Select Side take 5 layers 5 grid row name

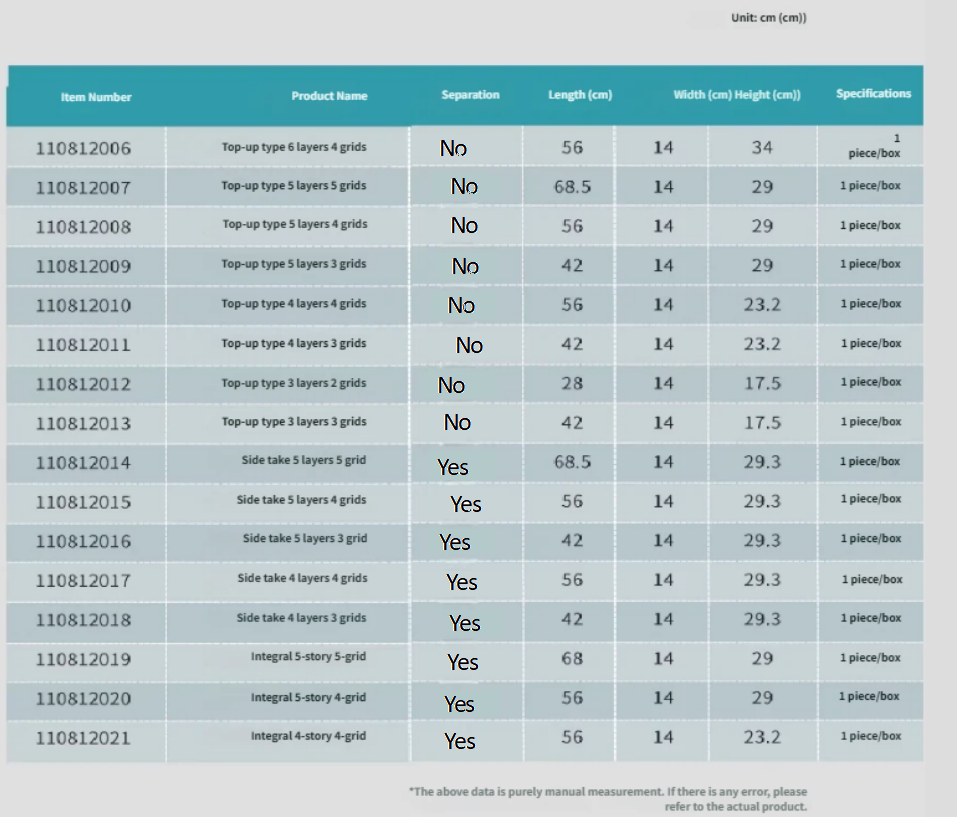click(301, 461)
